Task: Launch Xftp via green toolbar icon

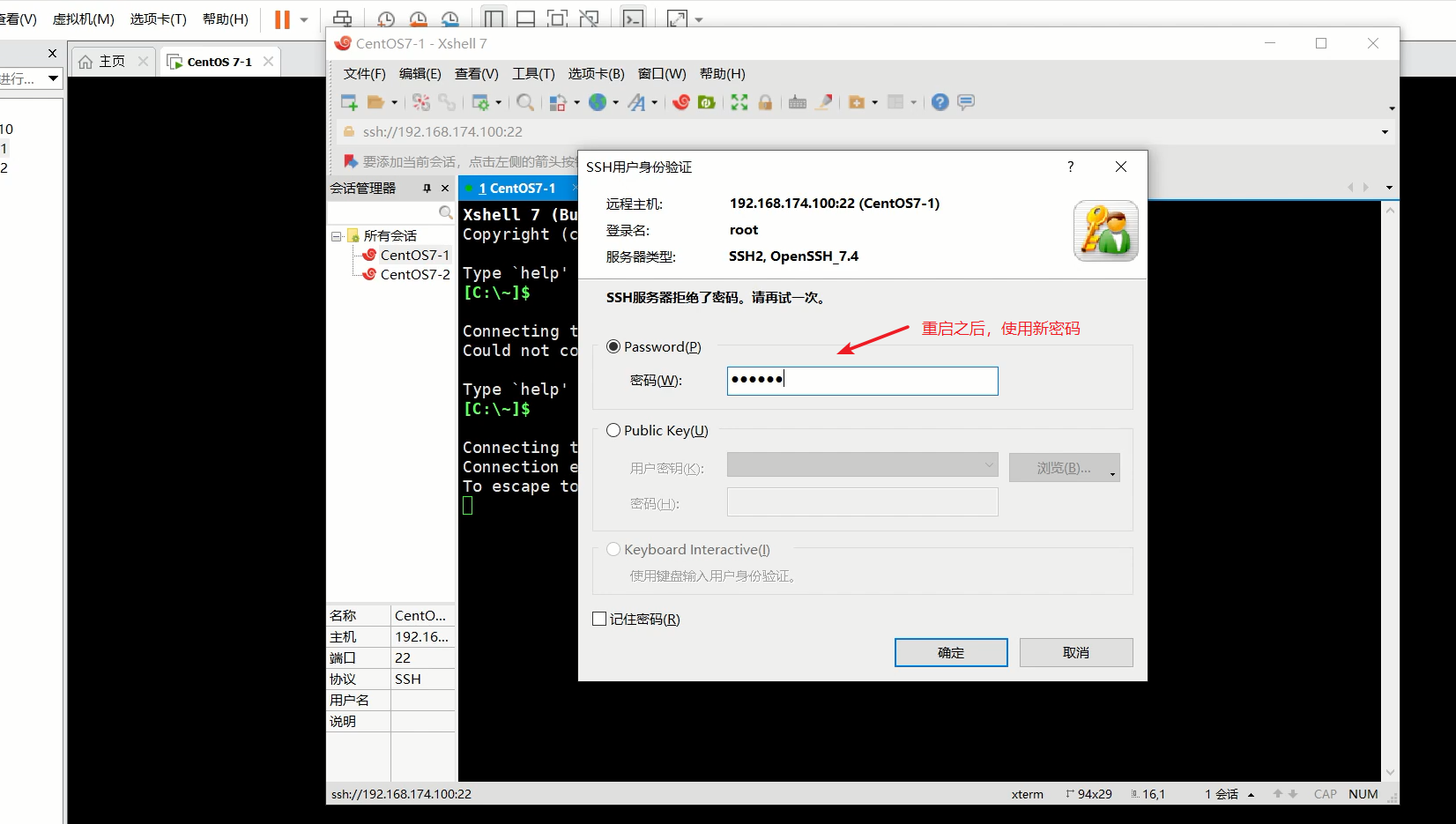Action: [706, 102]
